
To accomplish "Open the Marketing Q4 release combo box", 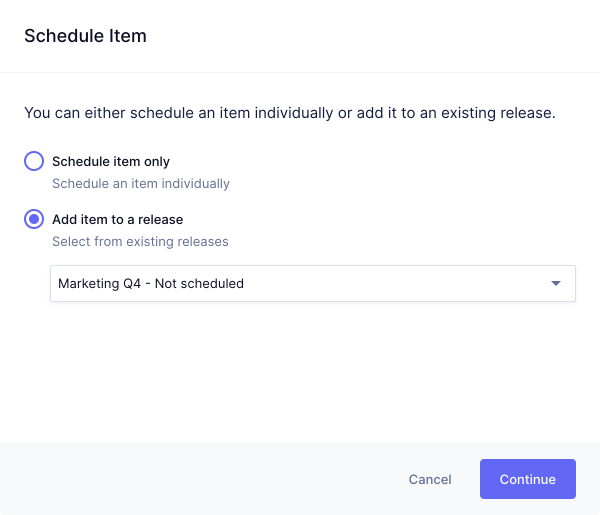I will click(312, 284).
